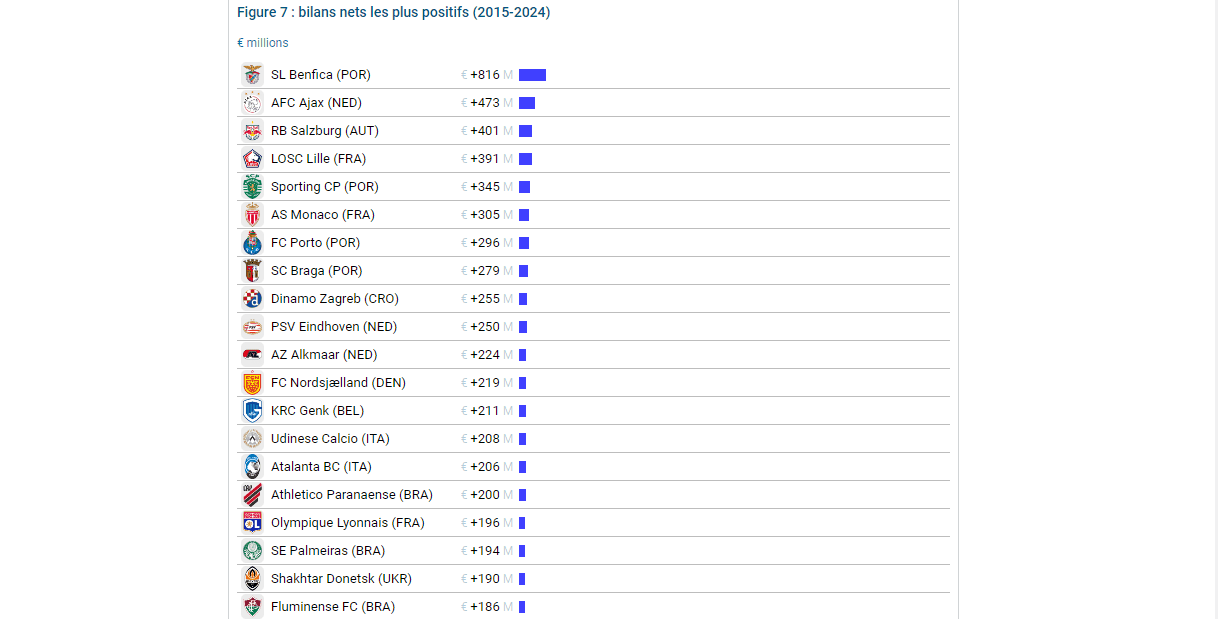Screen dimensions: 1218x619
Task: Select the 'KRC Genk (BEL)' row name
Action: (x=318, y=411)
